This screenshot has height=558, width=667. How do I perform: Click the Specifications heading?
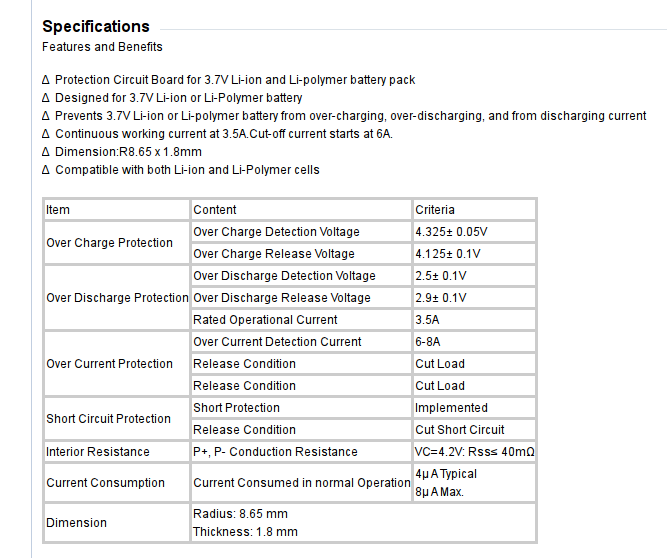click(x=96, y=27)
